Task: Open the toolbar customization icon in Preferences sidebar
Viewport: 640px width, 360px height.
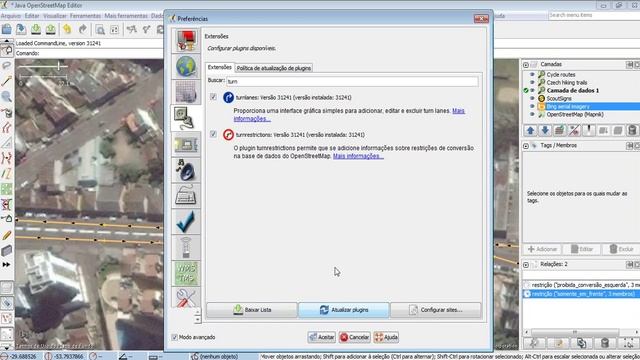Action: tap(186, 144)
